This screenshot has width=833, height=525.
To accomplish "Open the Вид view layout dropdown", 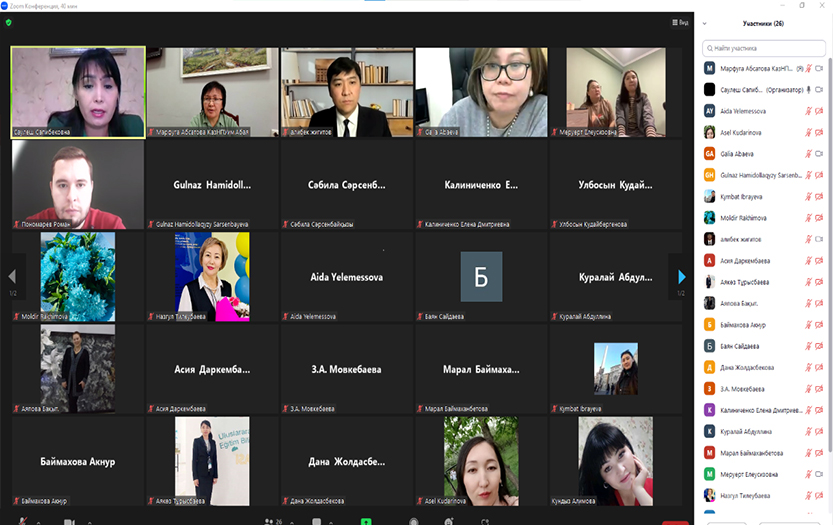I will pyautogui.click(x=679, y=22).
